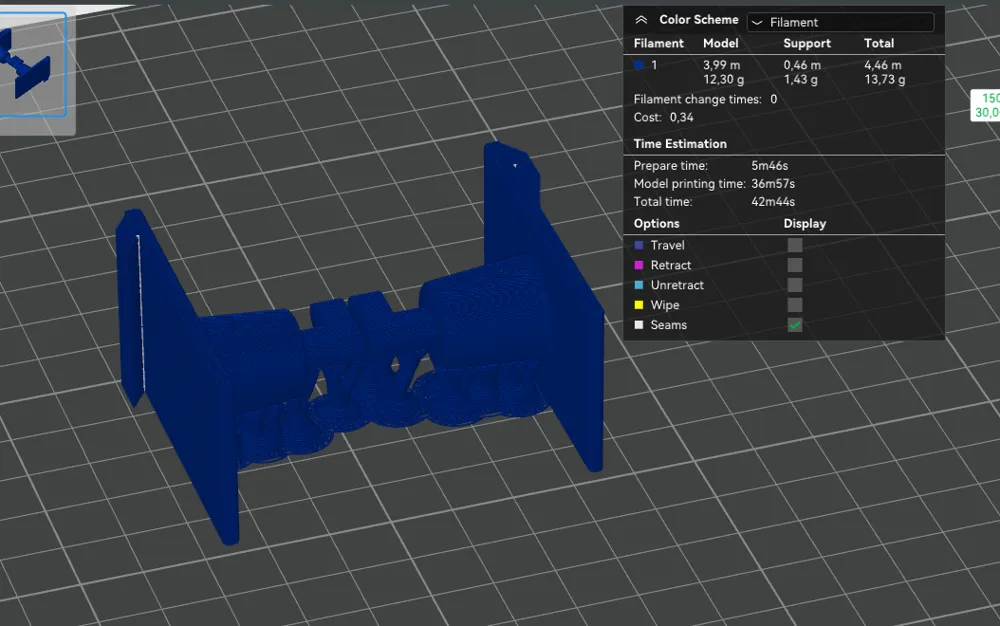Screen dimensions: 1000x626
Task: Click the blue filament 1 color swatch
Action: click(x=639, y=64)
